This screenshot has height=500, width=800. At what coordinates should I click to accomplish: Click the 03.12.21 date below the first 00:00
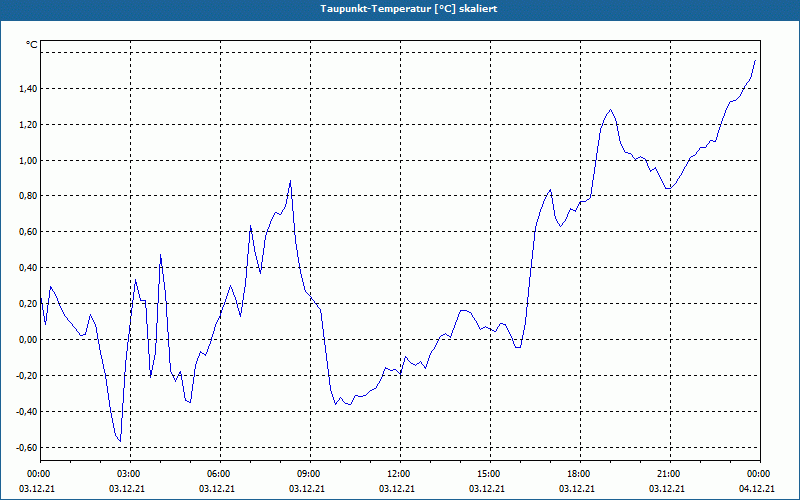point(37,489)
